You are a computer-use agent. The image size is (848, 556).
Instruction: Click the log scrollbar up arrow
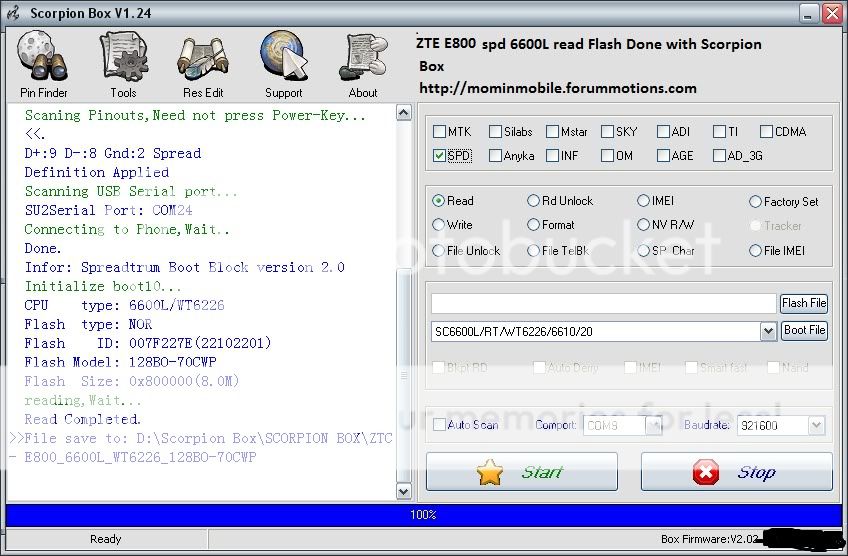[403, 112]
